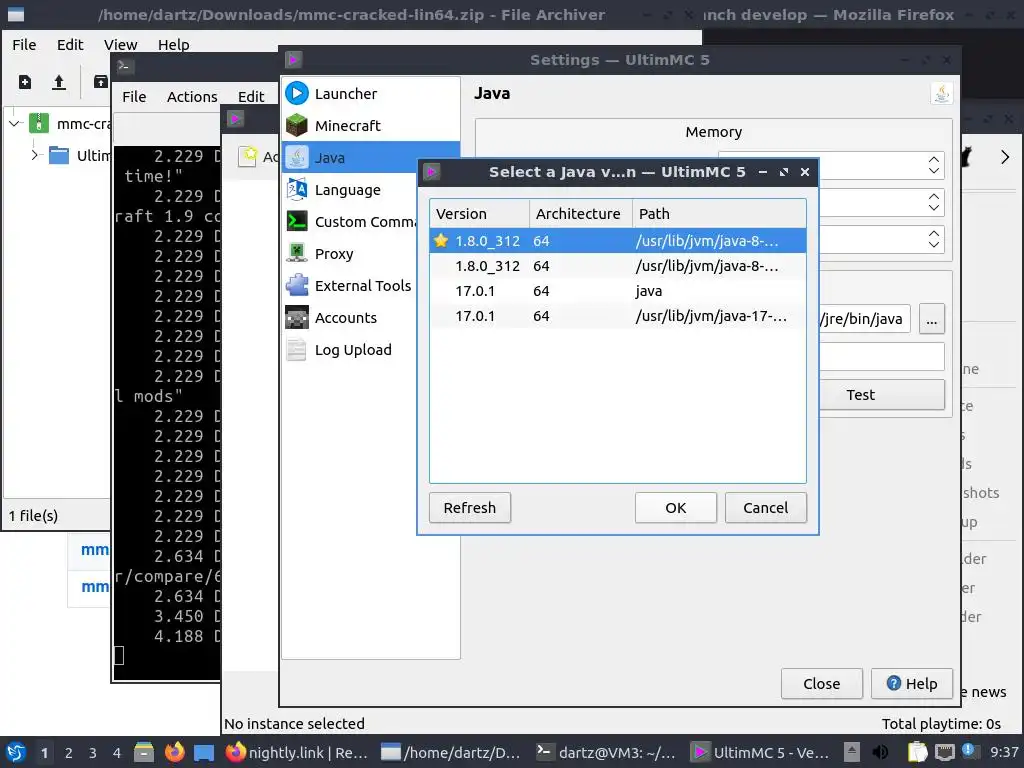Confirm Java selection with OK

click(x=675, y=507)
